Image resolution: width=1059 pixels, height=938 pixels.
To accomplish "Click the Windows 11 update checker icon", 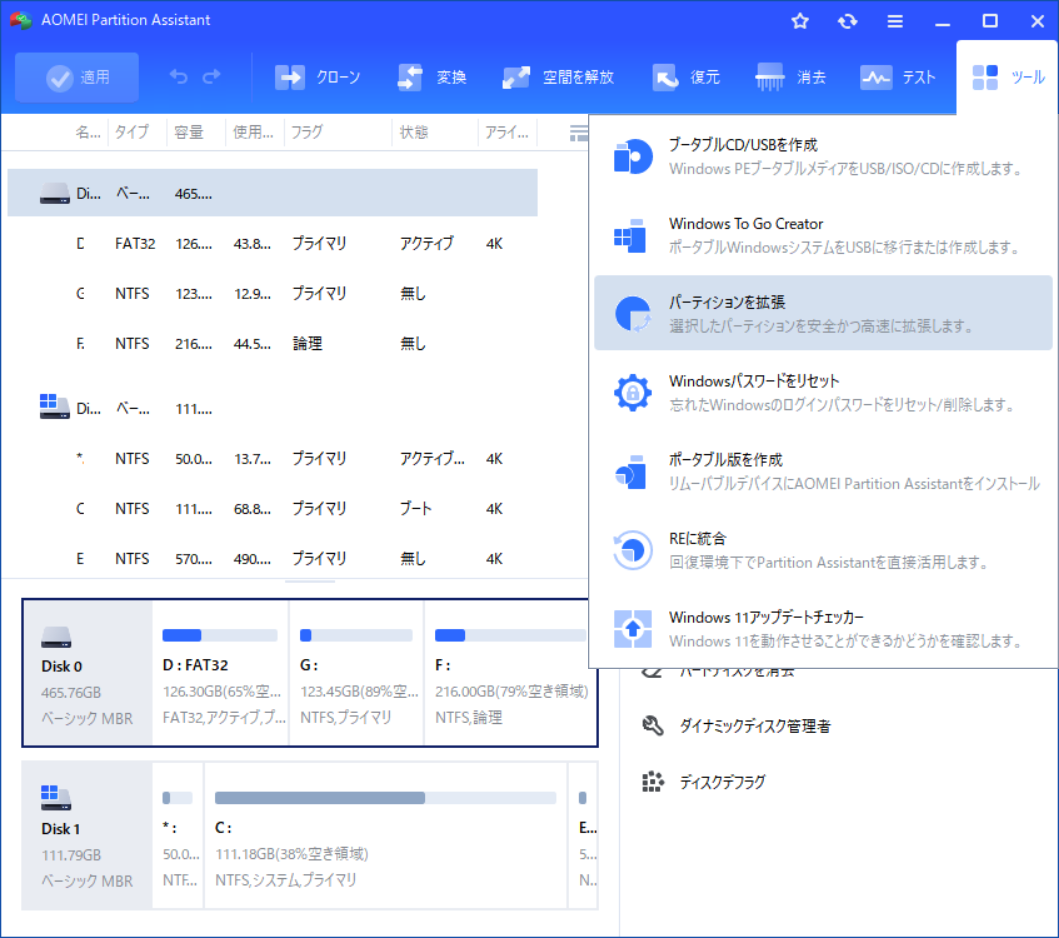I will click(633, 629).
